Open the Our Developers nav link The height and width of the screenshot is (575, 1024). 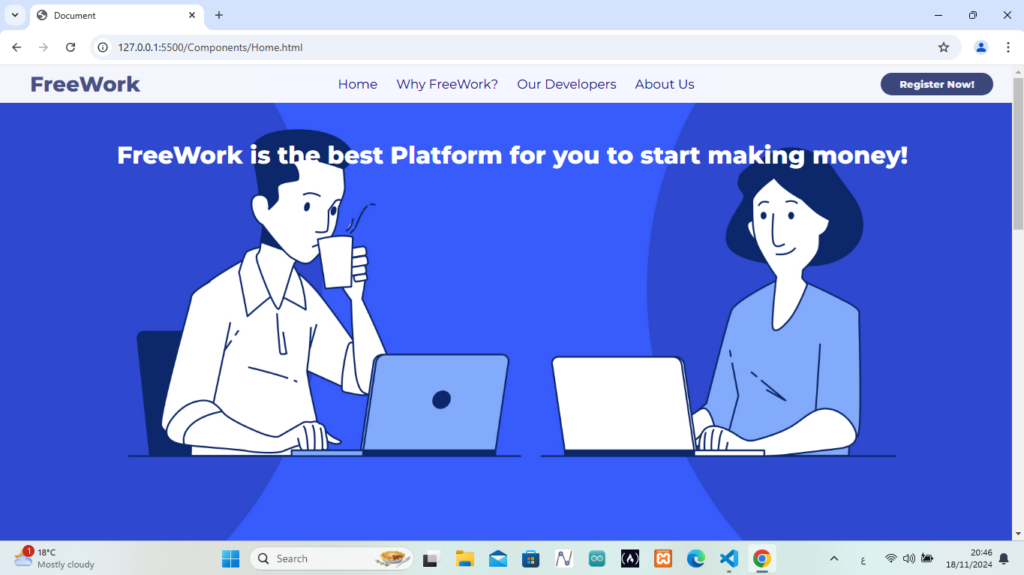coord(566,84)
